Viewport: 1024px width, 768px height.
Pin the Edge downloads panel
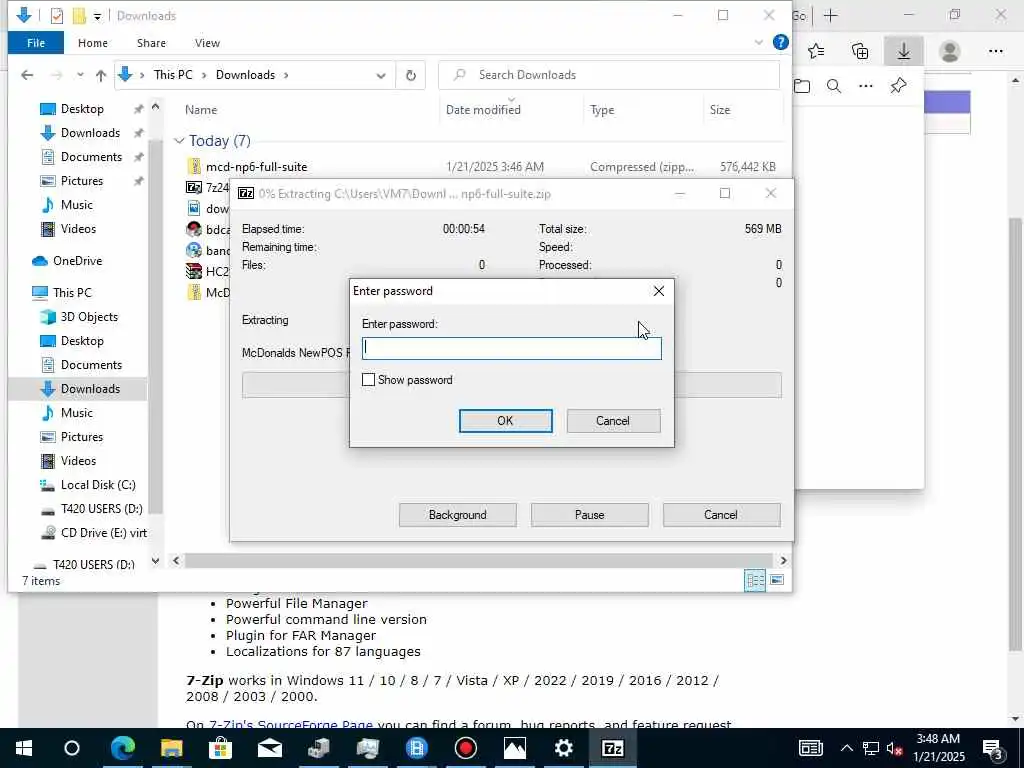[898, 86]
